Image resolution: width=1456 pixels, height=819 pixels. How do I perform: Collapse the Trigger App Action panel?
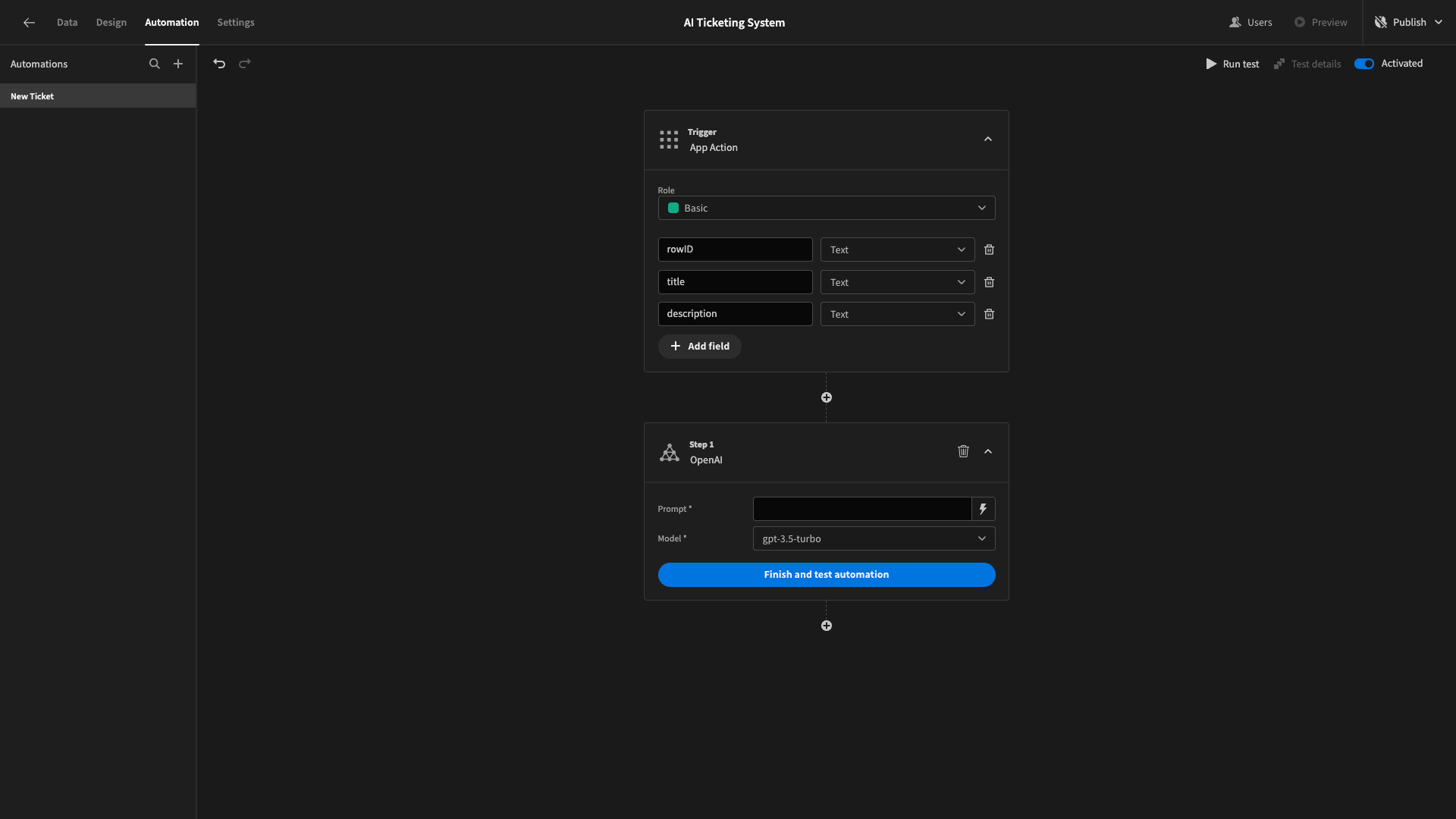[988, 140]
